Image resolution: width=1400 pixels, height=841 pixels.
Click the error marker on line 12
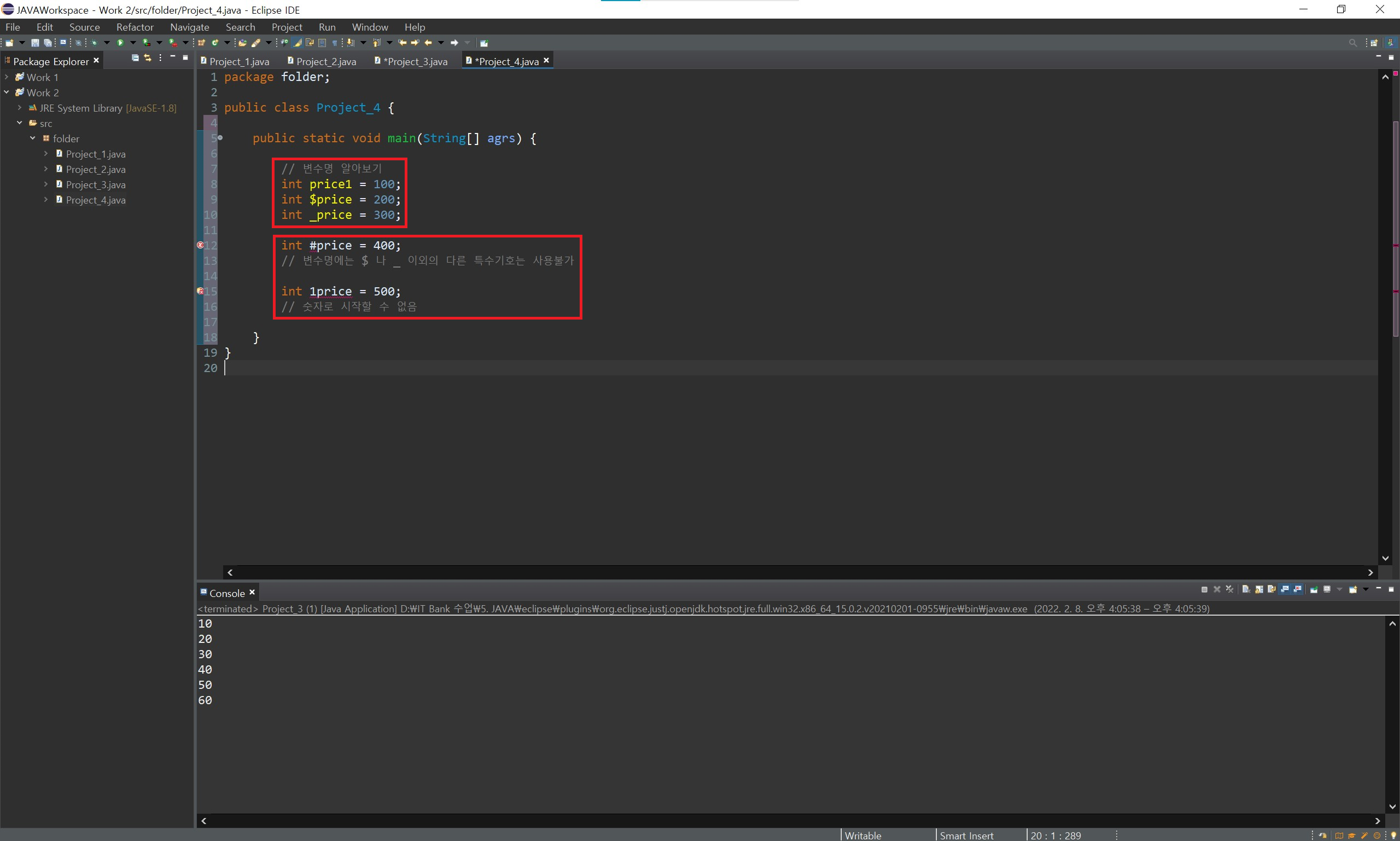click(200, 245)
